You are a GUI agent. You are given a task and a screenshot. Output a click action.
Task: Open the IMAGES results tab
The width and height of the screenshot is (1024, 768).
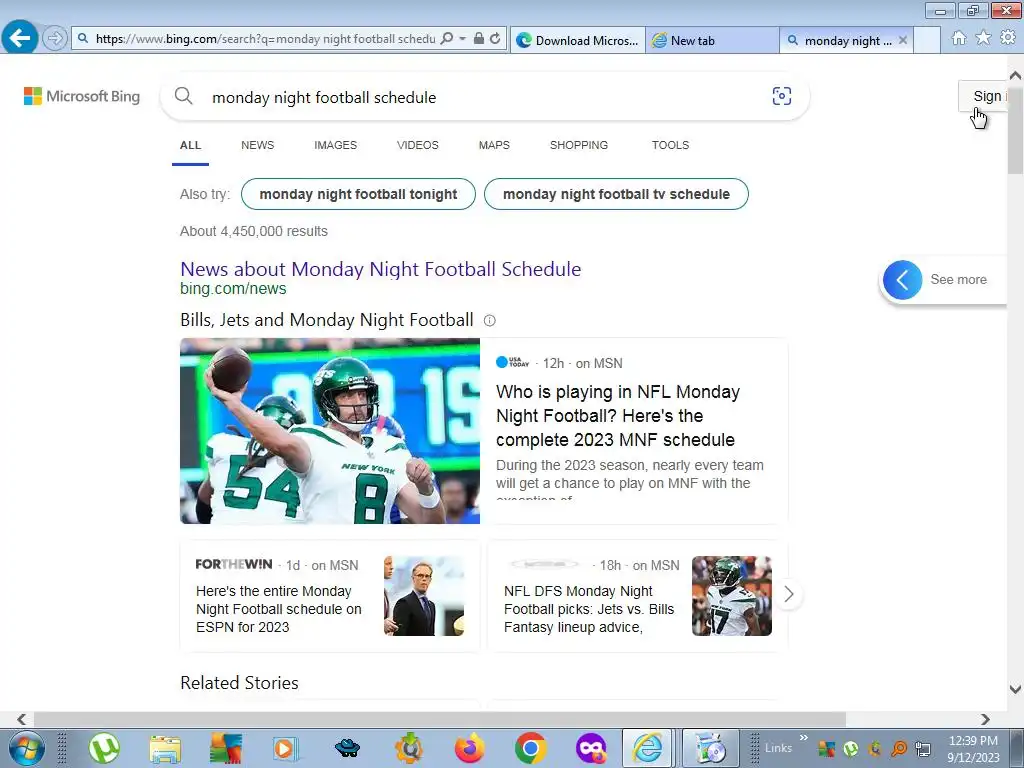335,145
